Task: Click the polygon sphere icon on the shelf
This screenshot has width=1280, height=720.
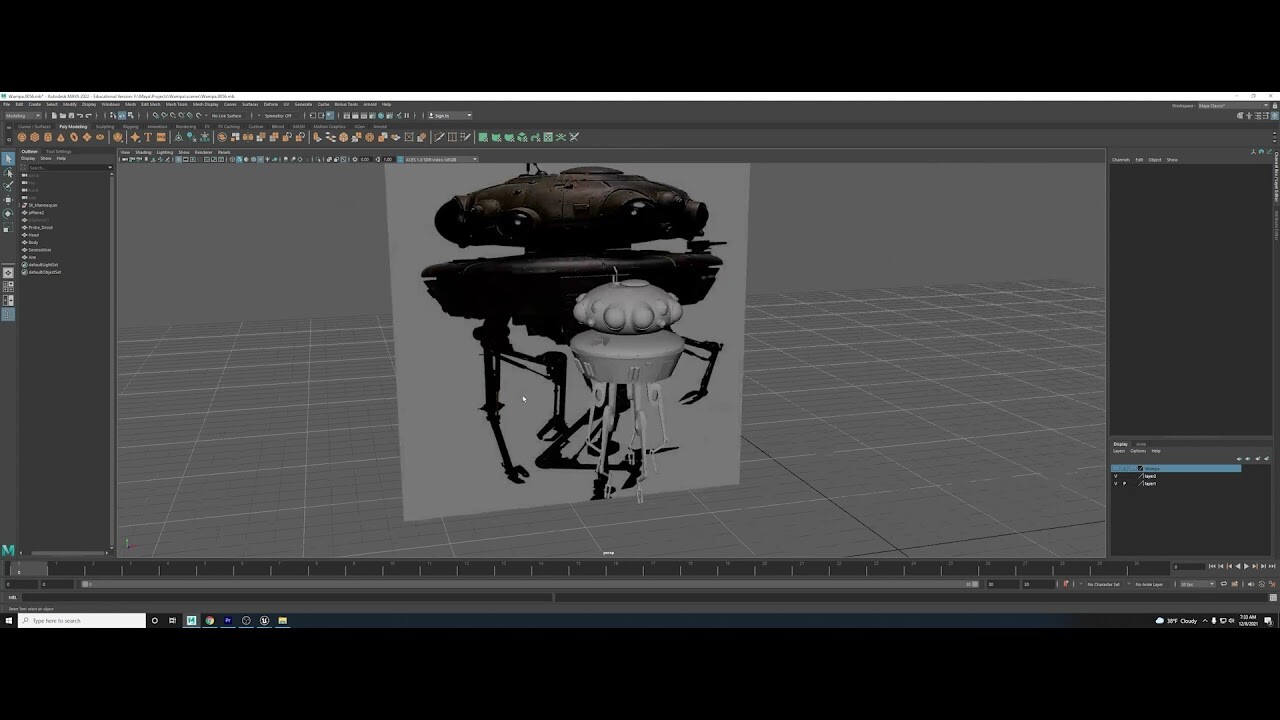Action: click(21, 137)
